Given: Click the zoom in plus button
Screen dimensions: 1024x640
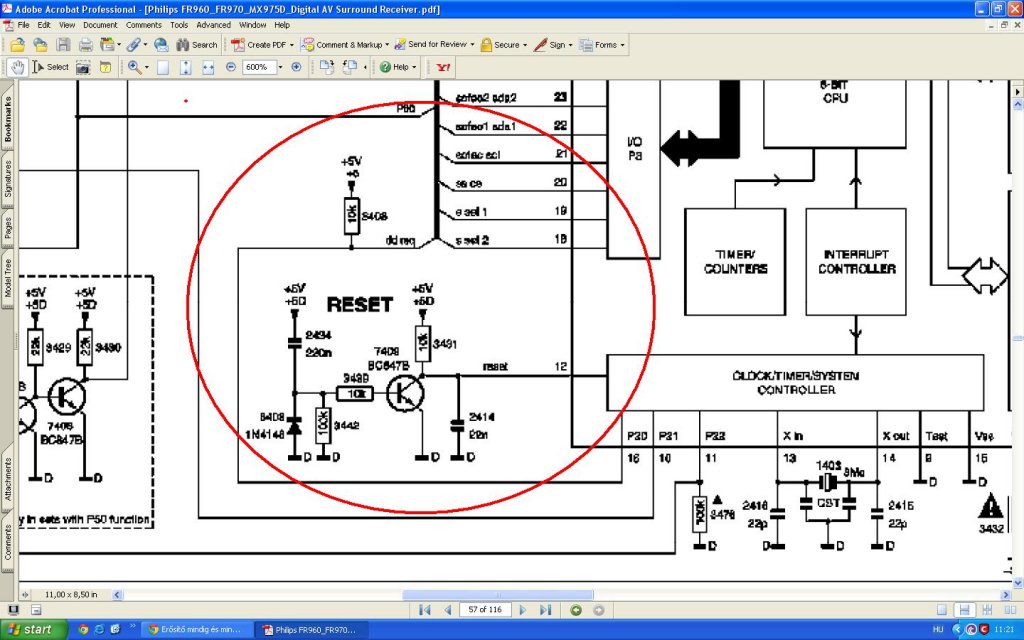Looking at the screenshot, I should [296, 67].
